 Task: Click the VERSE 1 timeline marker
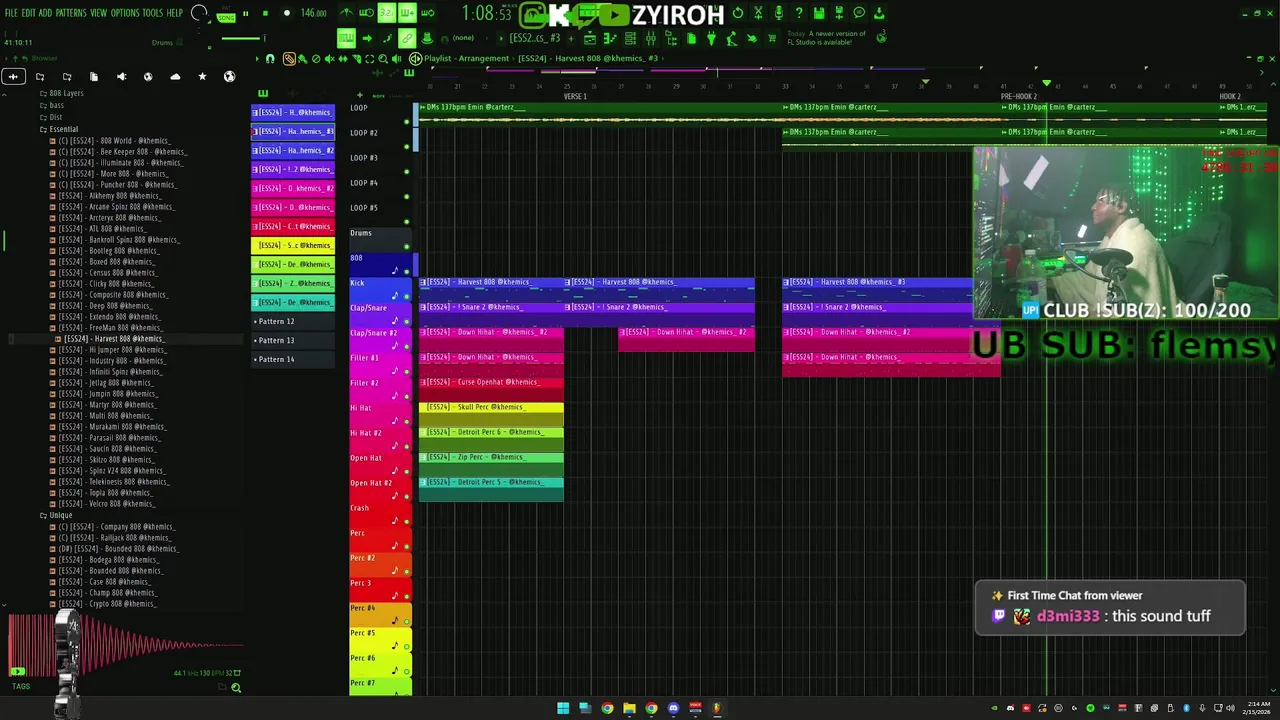[575, 97]
